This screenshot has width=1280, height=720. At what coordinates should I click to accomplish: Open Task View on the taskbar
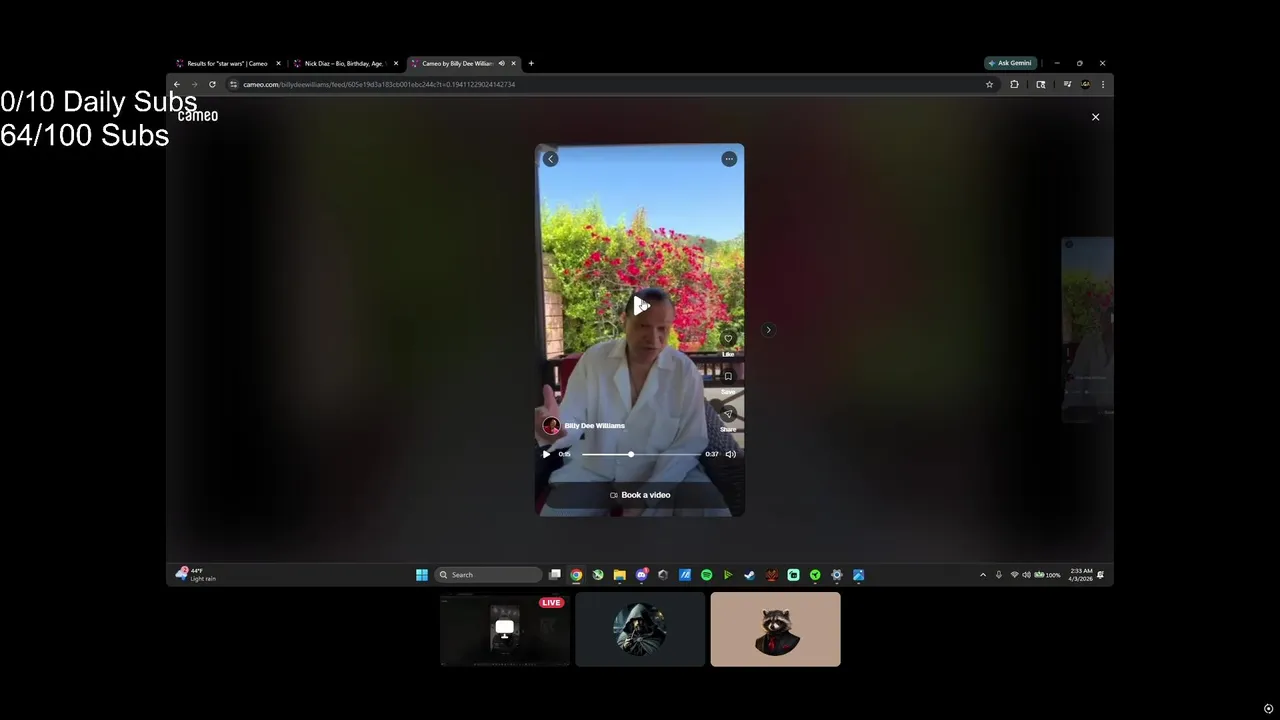point(555,575)
